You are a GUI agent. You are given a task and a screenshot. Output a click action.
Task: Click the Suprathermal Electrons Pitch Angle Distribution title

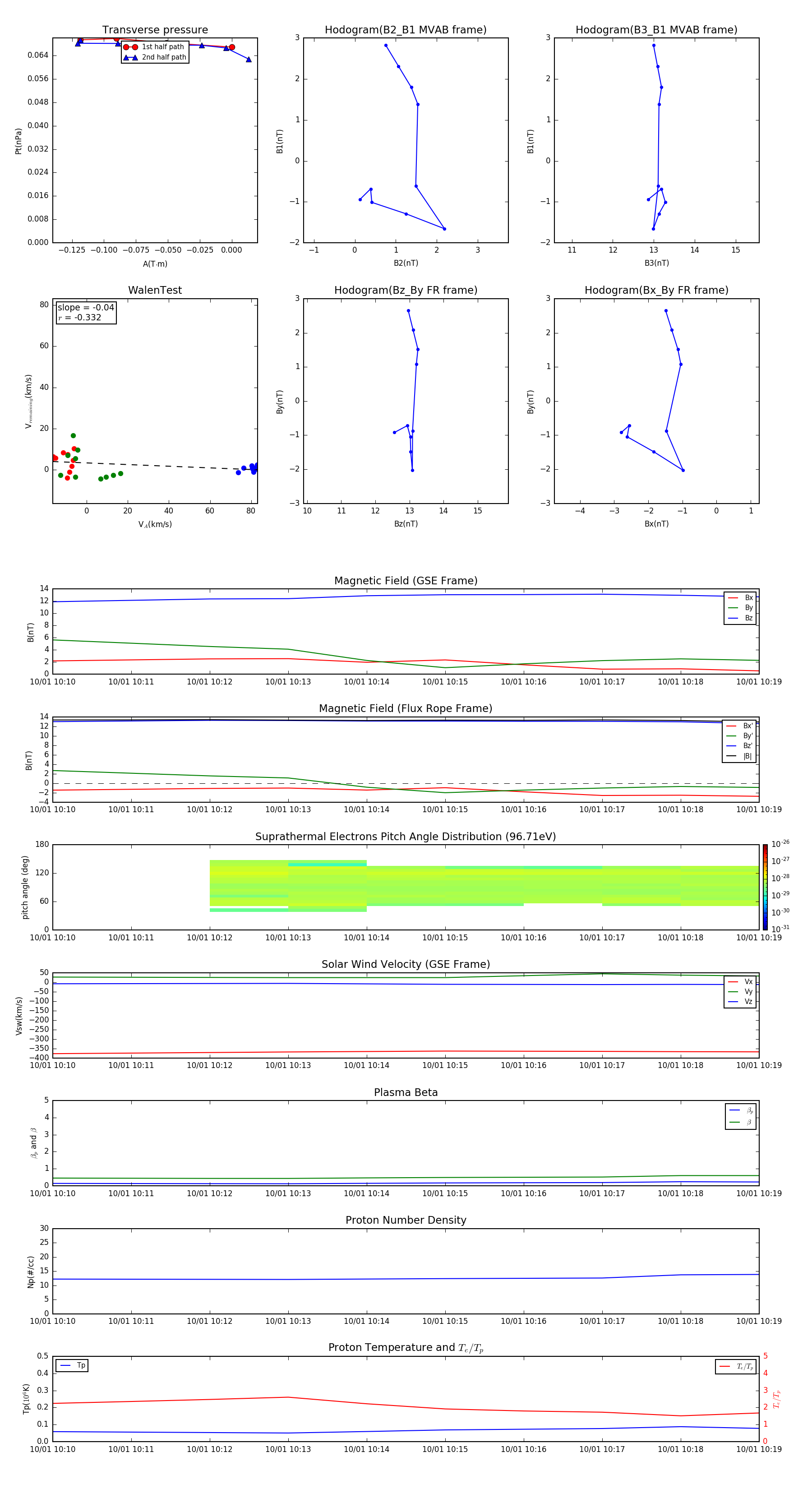[406, 837]
